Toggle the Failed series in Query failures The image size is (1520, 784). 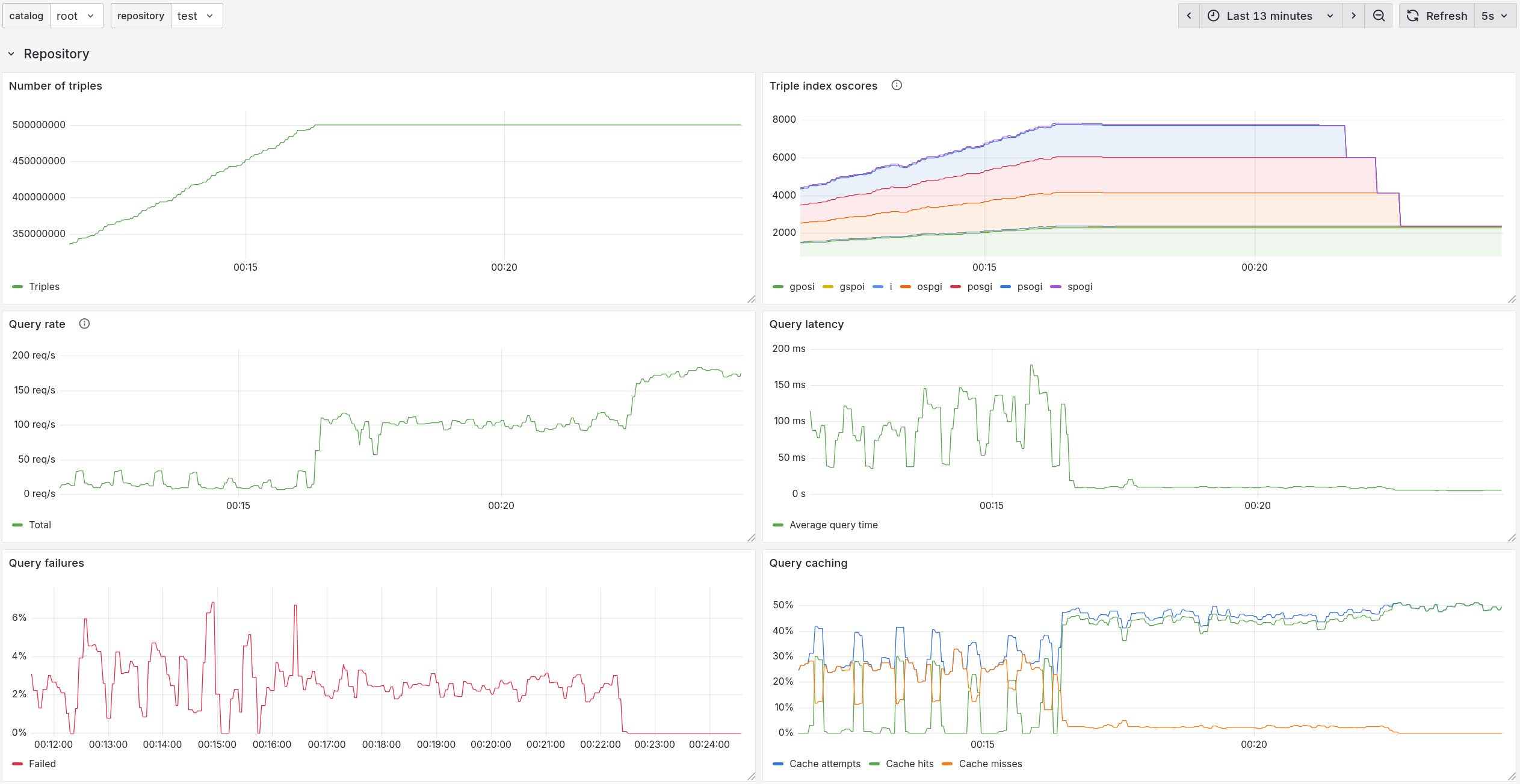pos(42,764)
